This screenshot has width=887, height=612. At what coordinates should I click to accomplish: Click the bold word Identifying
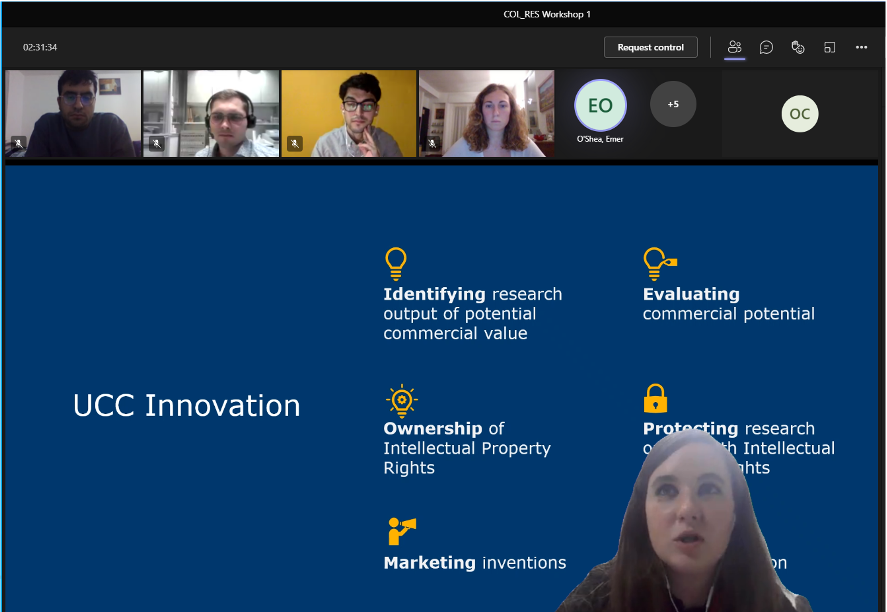[434, 294]
